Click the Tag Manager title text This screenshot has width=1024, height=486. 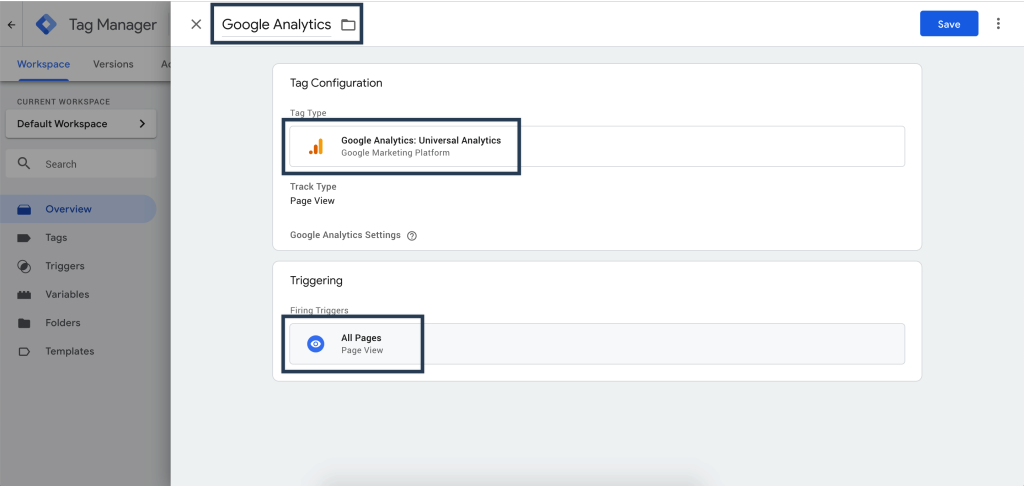113,25
